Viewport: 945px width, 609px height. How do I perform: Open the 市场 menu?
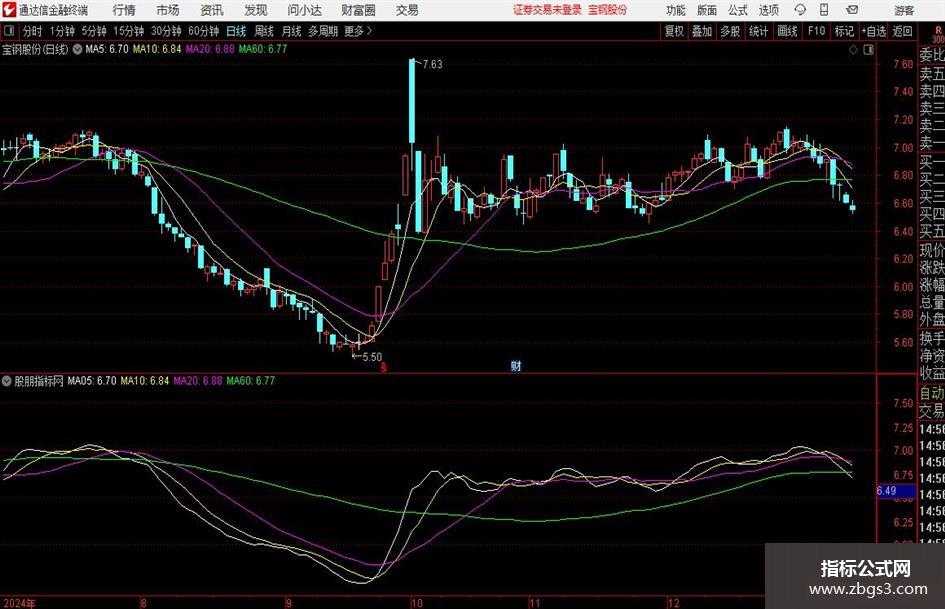tap(168, 10)
